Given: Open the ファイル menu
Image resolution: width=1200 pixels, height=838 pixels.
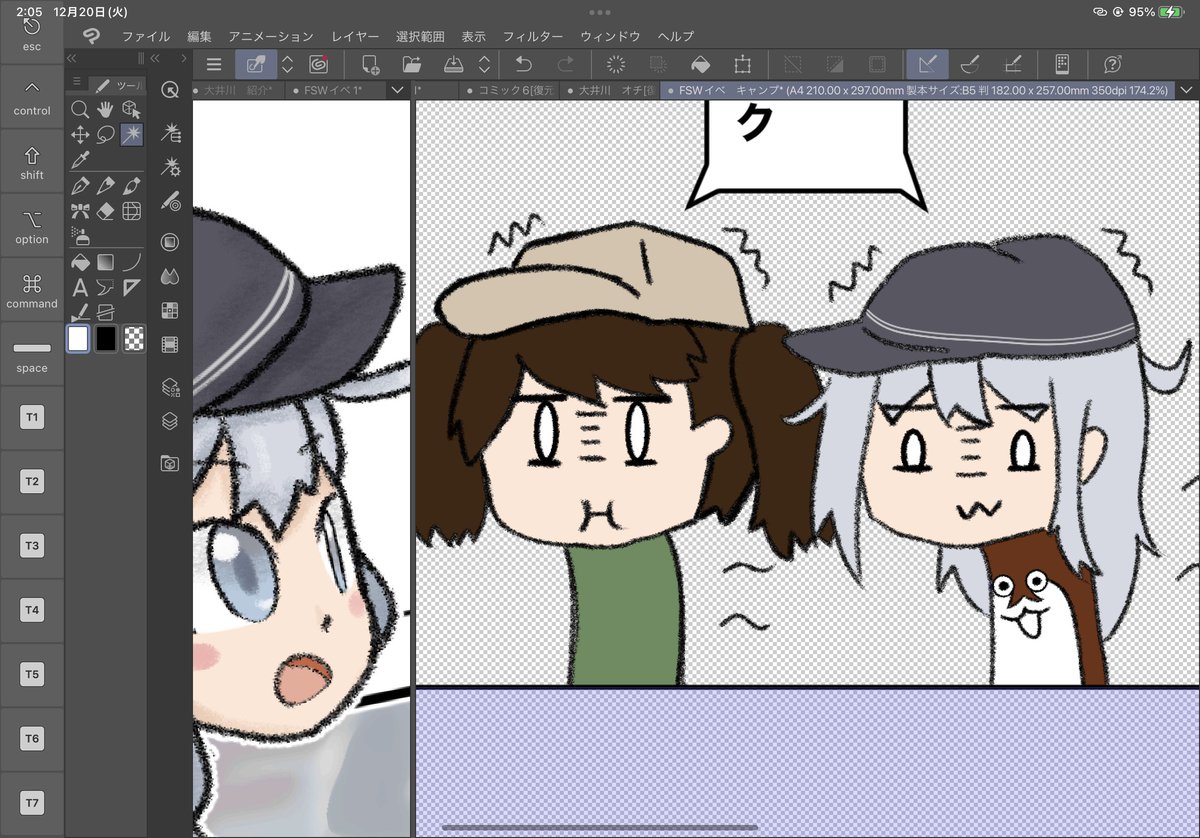Looking at the screenshot, I should coord(146,36).
